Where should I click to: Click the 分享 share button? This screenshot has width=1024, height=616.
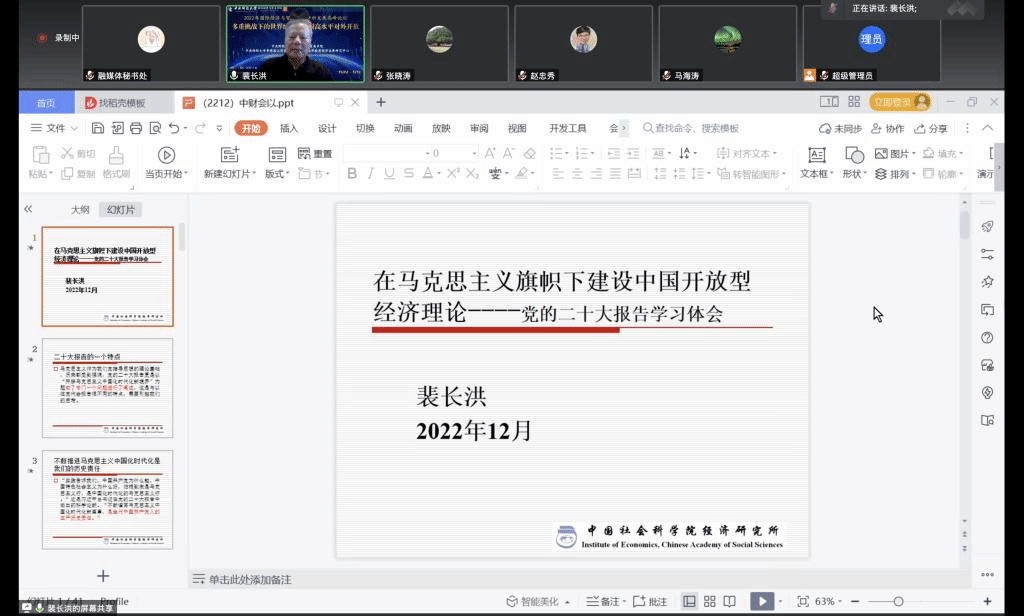pyautogui.click(x=931, y=128)
